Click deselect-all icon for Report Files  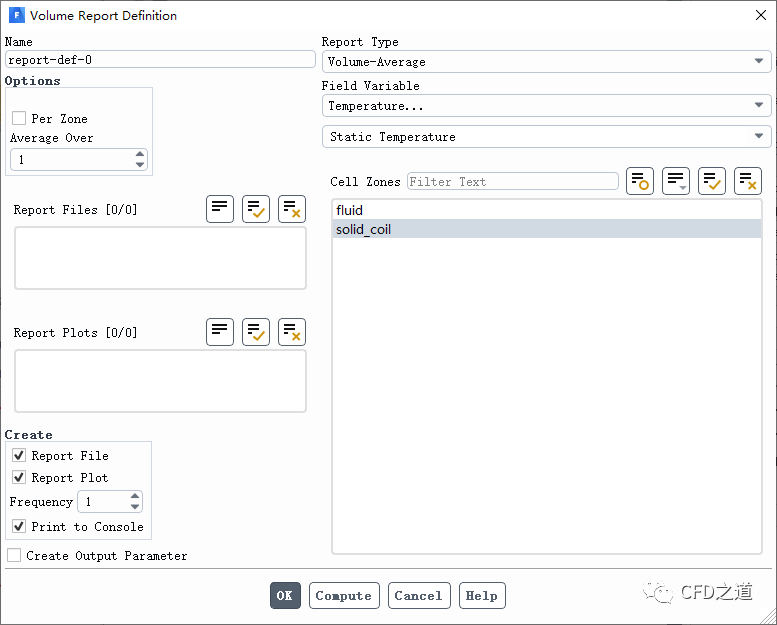(x=292, y=209)
